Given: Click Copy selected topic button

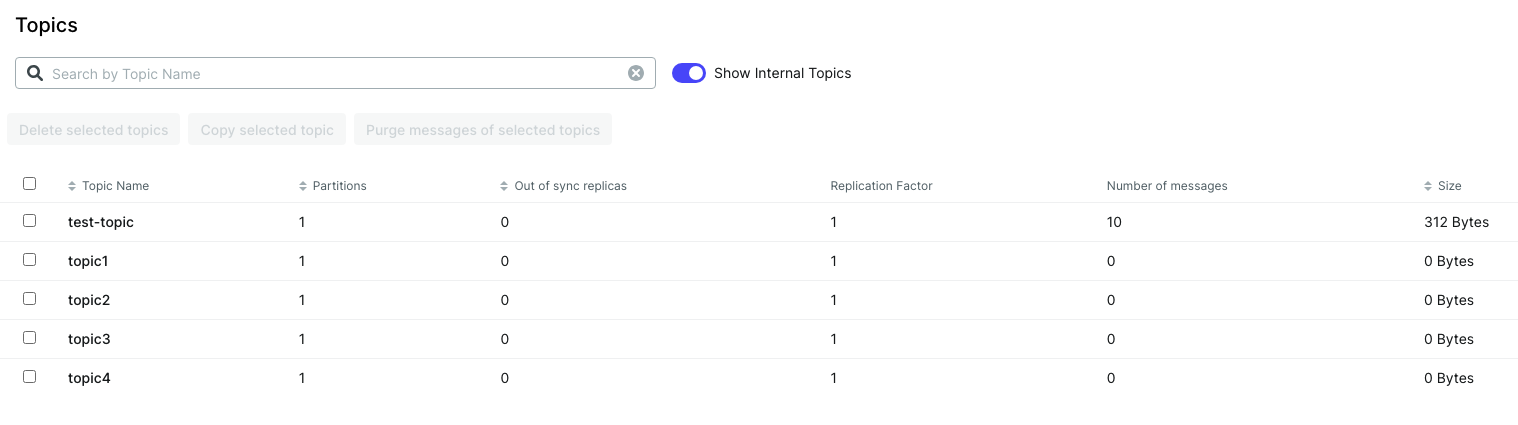Looking at the screenshot, I should [267, 130].
